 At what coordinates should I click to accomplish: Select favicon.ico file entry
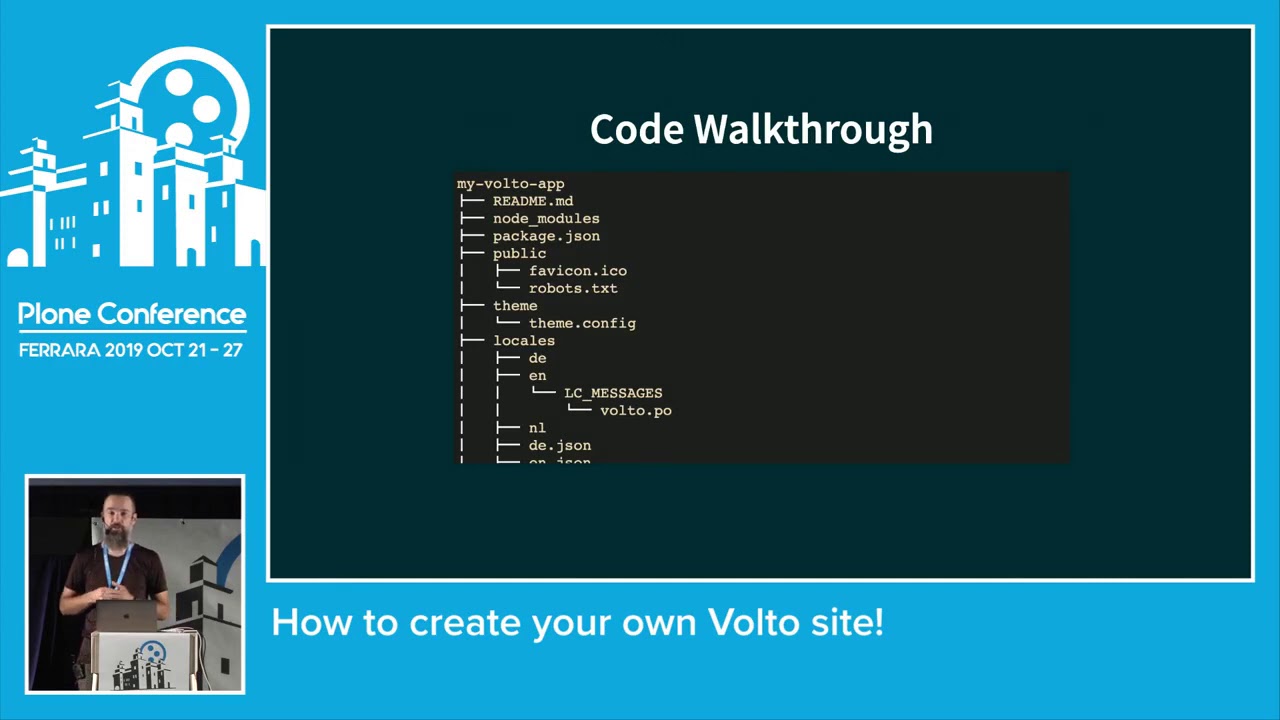coord(578,271)
